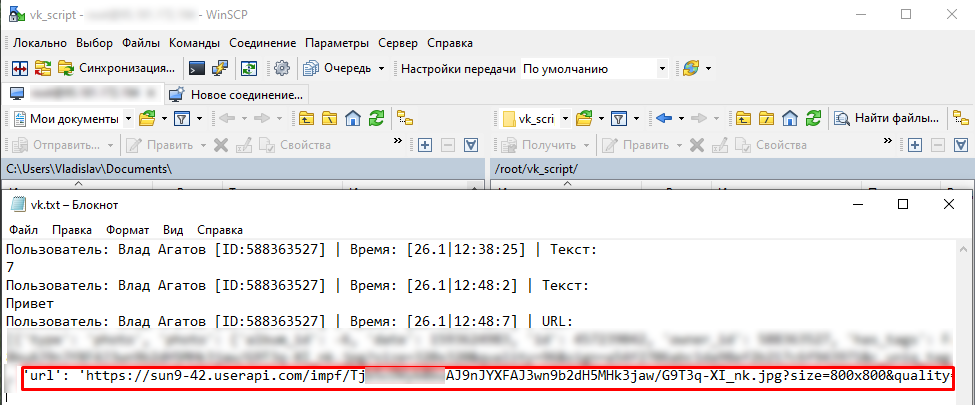Open the Выбор menu
Viewport: 975px width, 405px height.
pos(95,43)
